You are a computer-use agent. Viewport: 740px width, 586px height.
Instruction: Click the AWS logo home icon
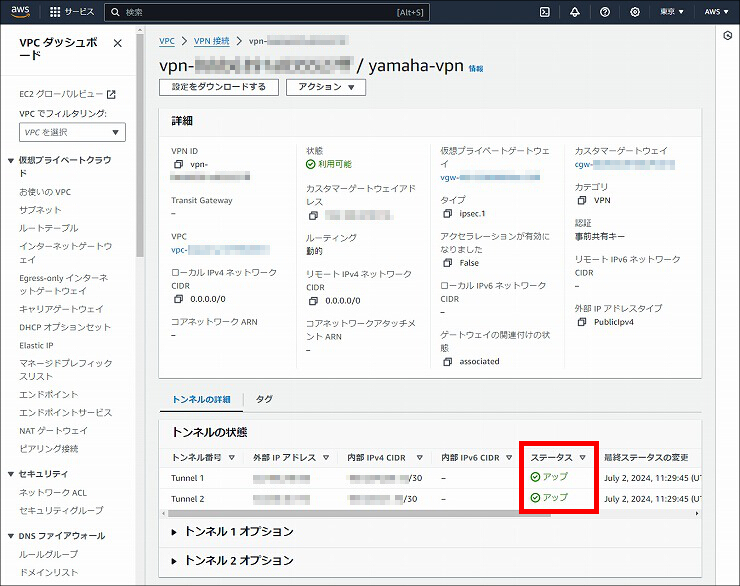(20, 12)
